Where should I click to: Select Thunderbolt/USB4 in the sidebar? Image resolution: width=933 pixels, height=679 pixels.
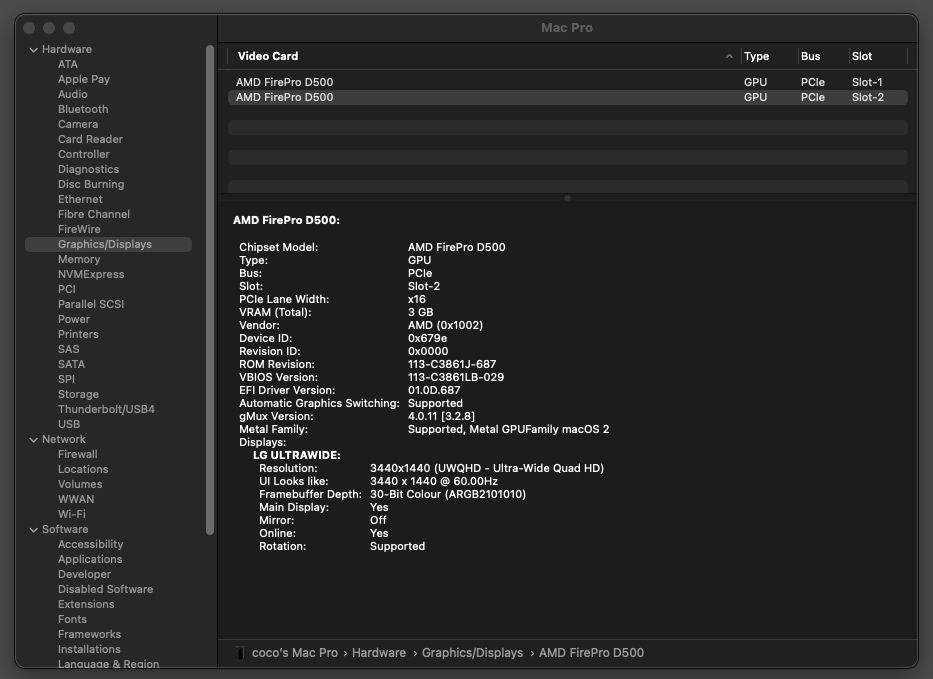click(107, 409)
